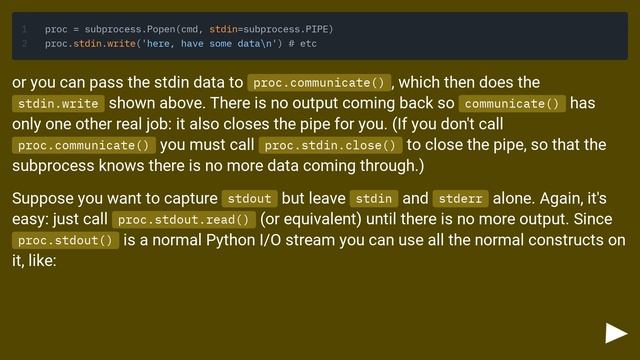The height and width of the screenshot is (360, 640).
Task: Click proc.communicate() snippet before 'you must call'
Action: [x=84, y=145]
